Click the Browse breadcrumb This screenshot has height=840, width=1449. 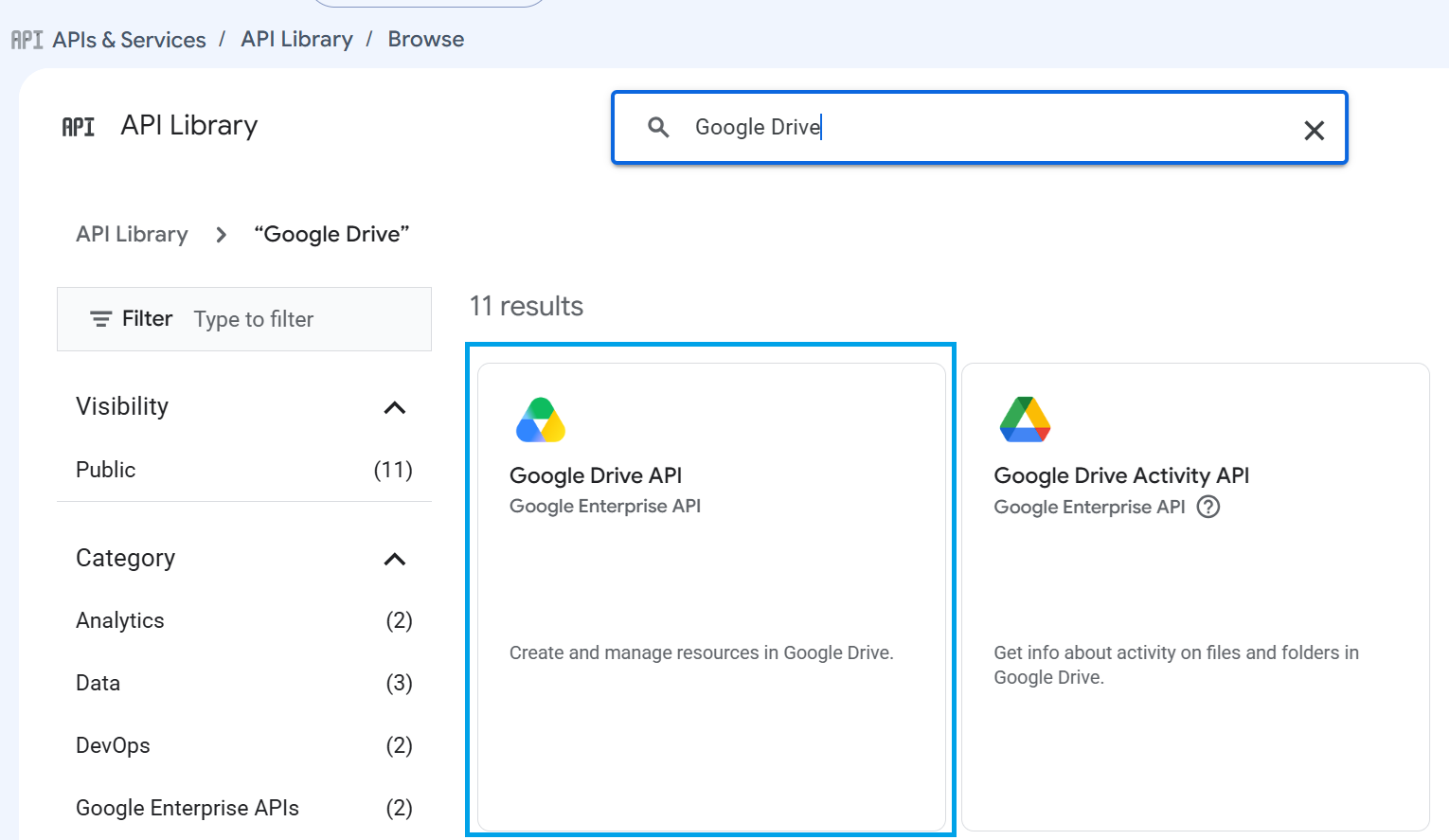426,39
